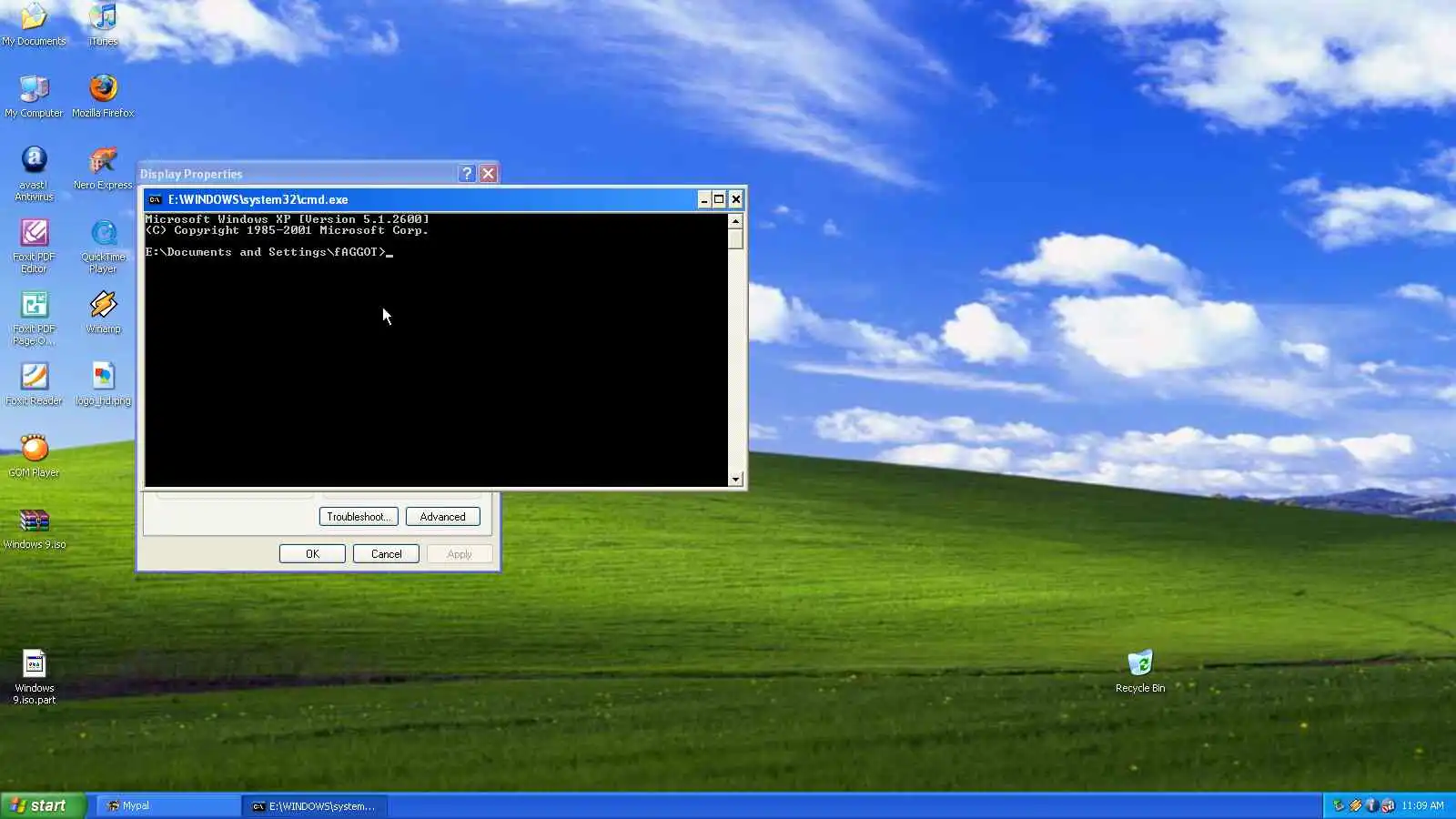The height and width of the screenshot is (819, 1456).
Task: Cancel the Display Properties dialog
Action: point(386,554)
